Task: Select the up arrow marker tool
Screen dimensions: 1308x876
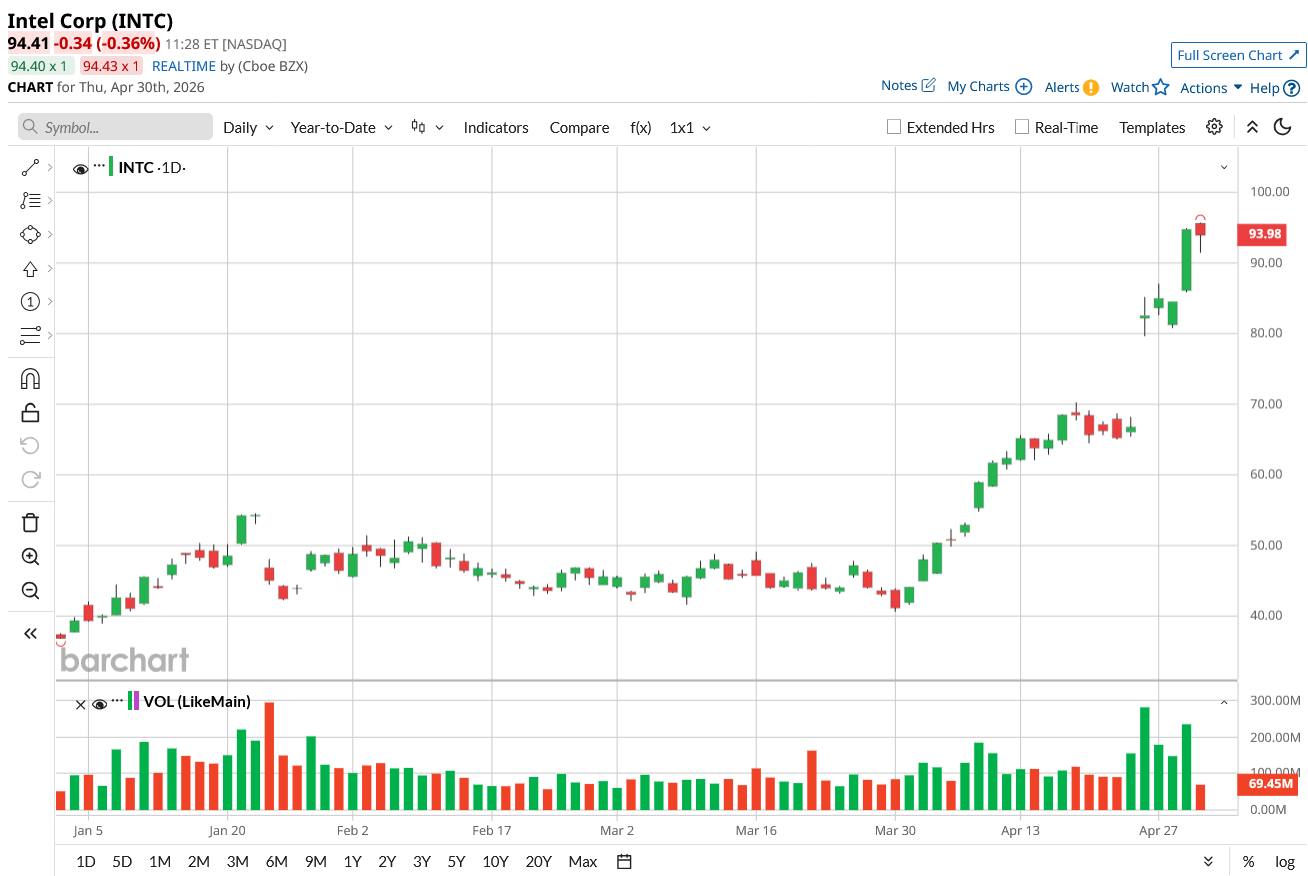Action: coord(30,268)
